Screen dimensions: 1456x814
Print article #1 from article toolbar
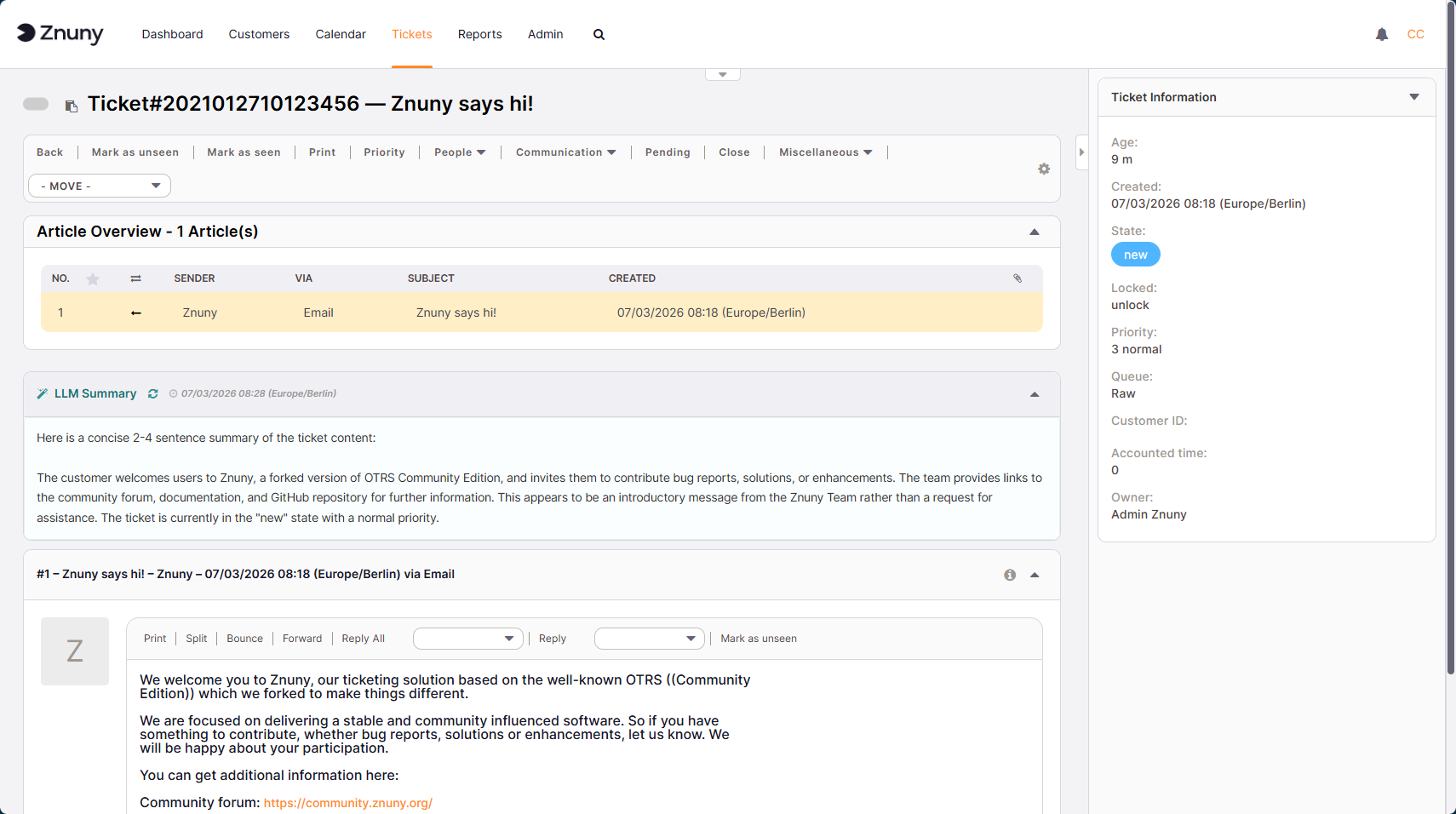coord(155,639)
